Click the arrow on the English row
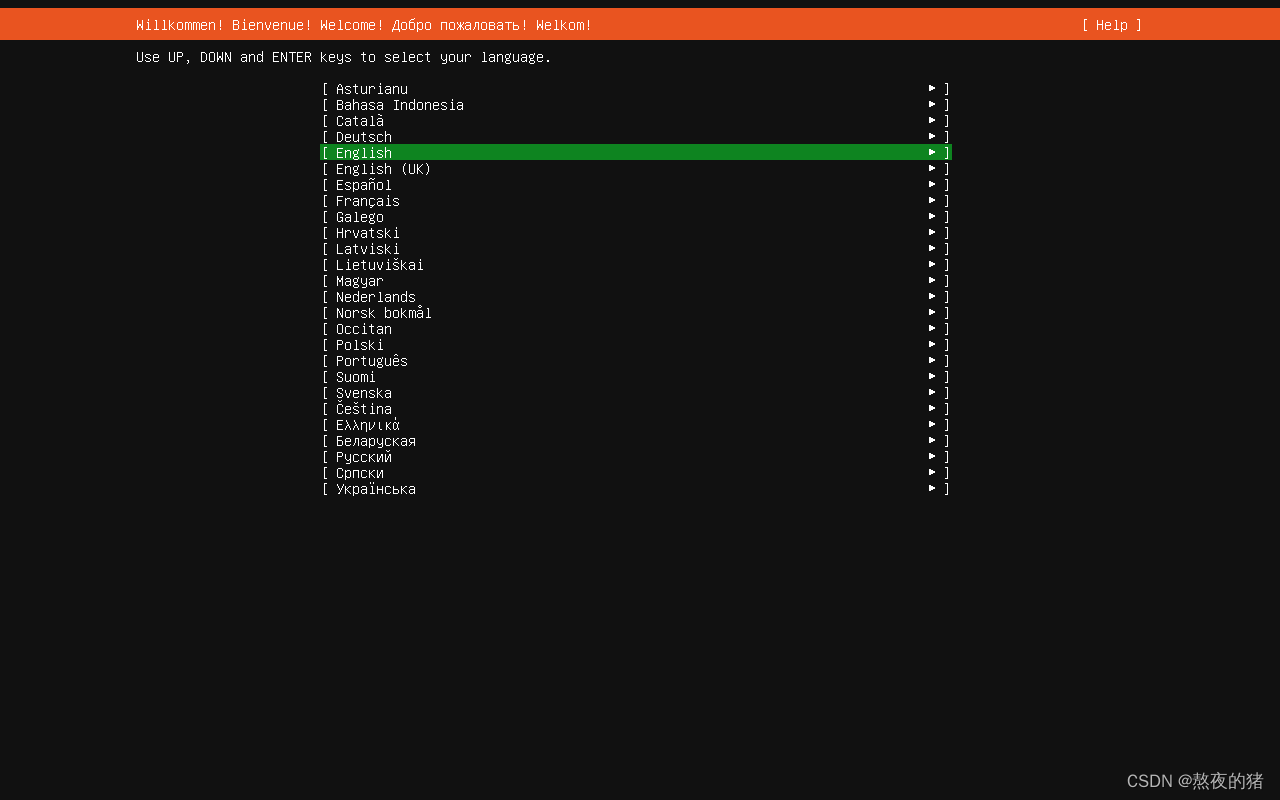The width and height of the screenshot is (1280, 800). [932, 152]
